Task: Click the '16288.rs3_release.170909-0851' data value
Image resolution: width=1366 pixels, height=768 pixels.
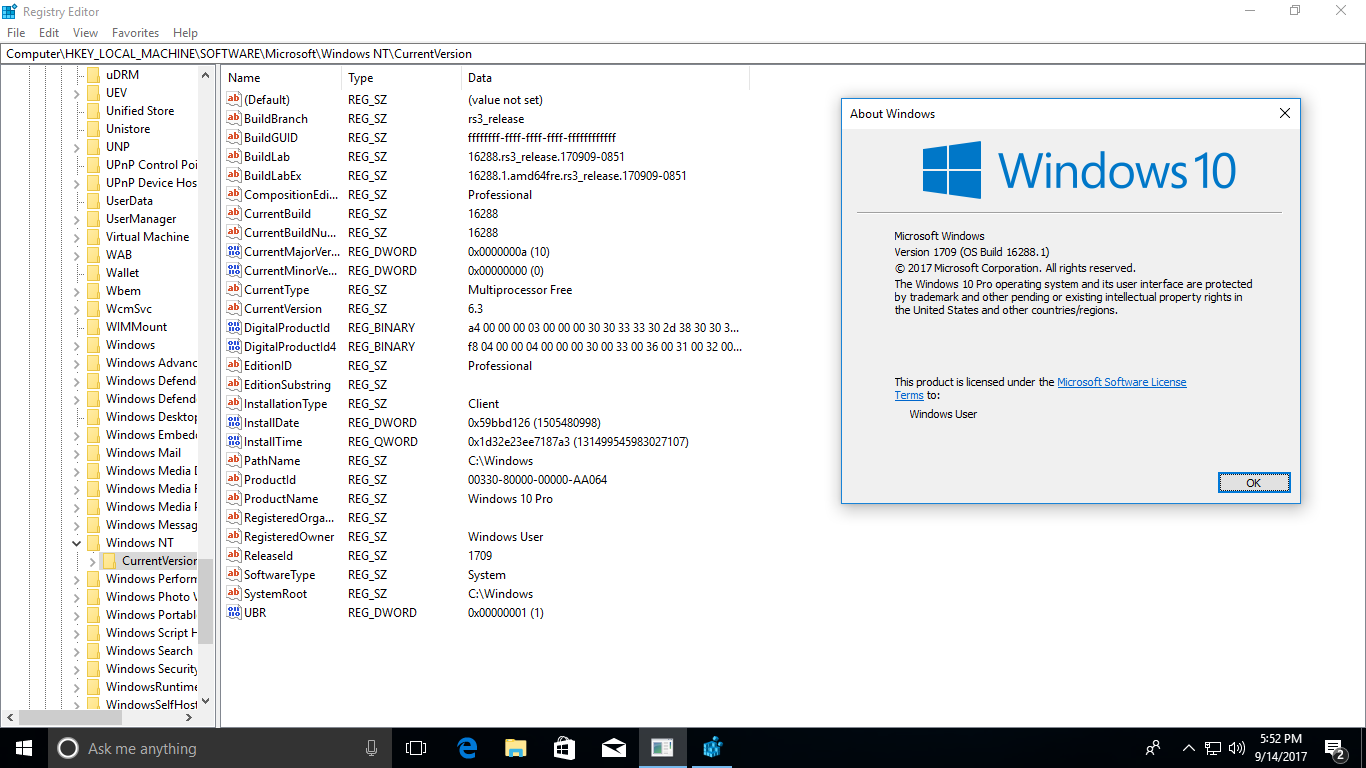Action: 546,157
